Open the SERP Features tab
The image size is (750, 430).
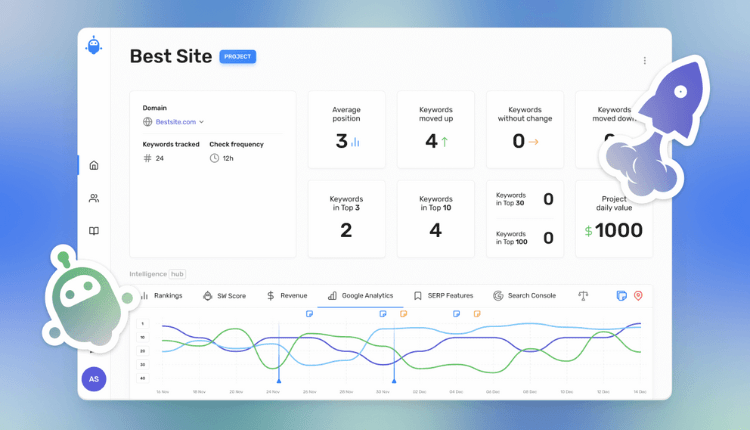click(x=443, y=296)
